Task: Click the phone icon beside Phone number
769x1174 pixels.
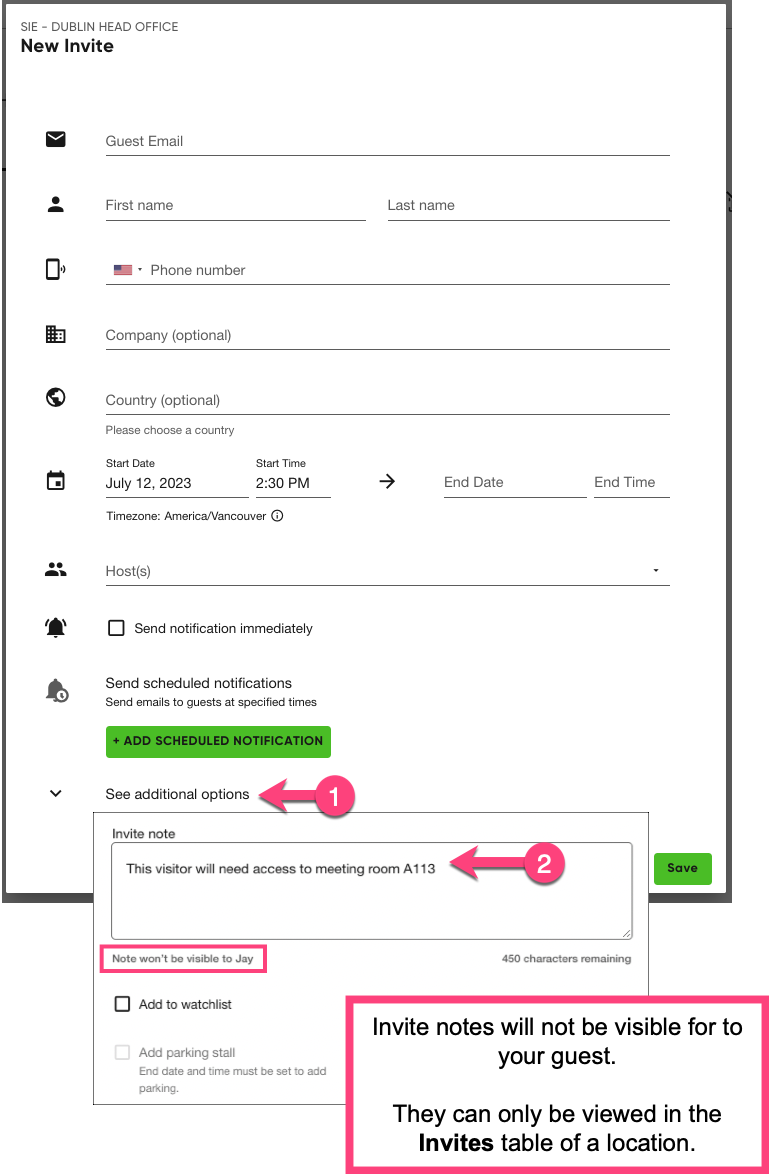Action: pyautogui.click(x=56, y=269)
